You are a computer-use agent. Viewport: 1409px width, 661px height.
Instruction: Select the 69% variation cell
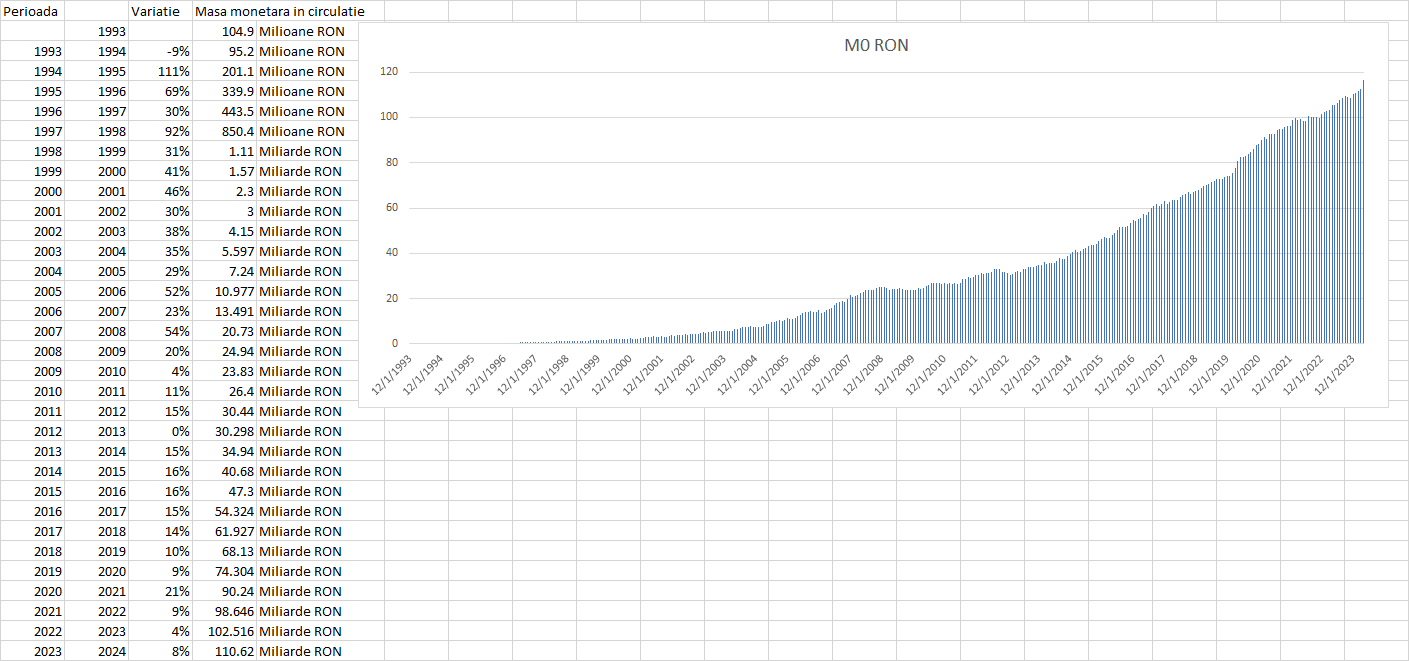[161, 91]
